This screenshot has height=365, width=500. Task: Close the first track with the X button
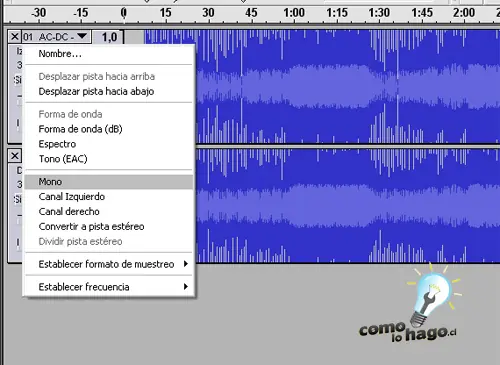(15, 36)
